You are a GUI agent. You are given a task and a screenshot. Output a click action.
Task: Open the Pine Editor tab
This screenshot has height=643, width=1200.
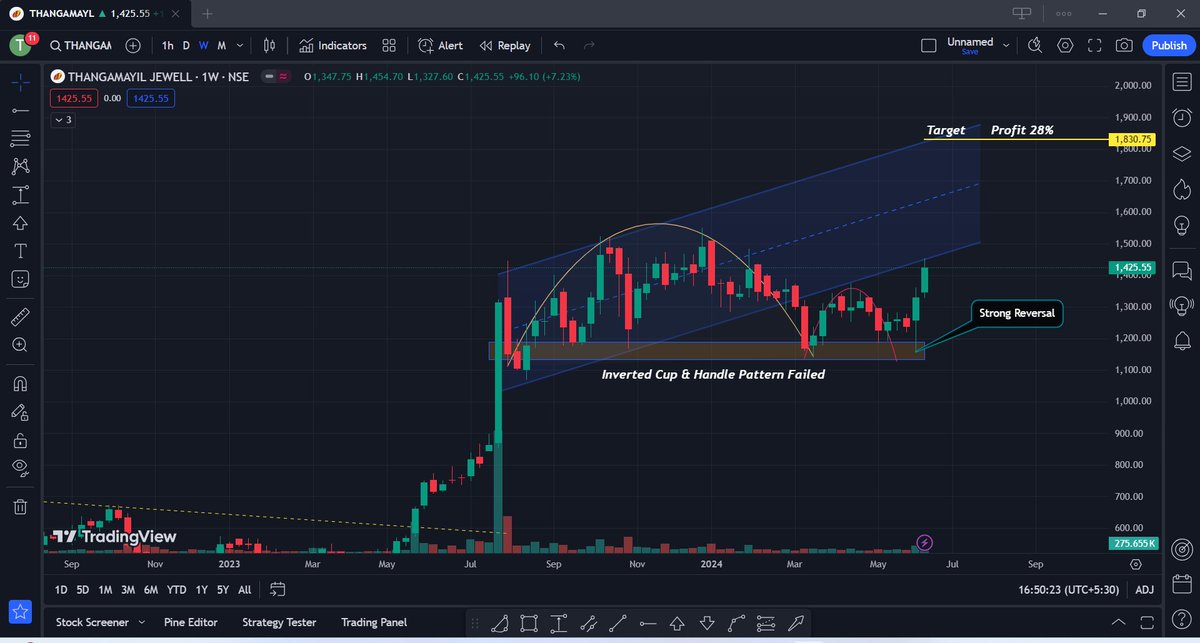[190, 622]
